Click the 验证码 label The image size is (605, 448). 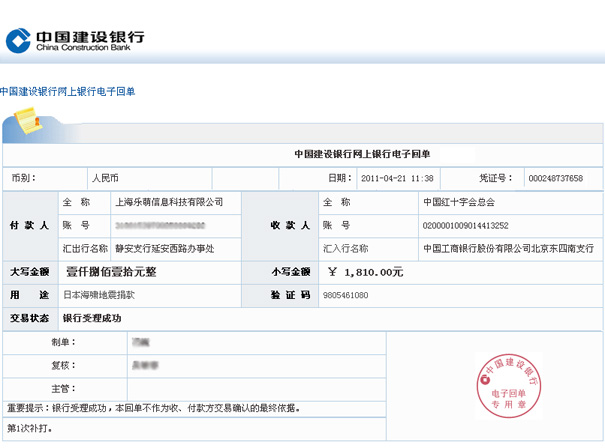click(x=291, y=295)
